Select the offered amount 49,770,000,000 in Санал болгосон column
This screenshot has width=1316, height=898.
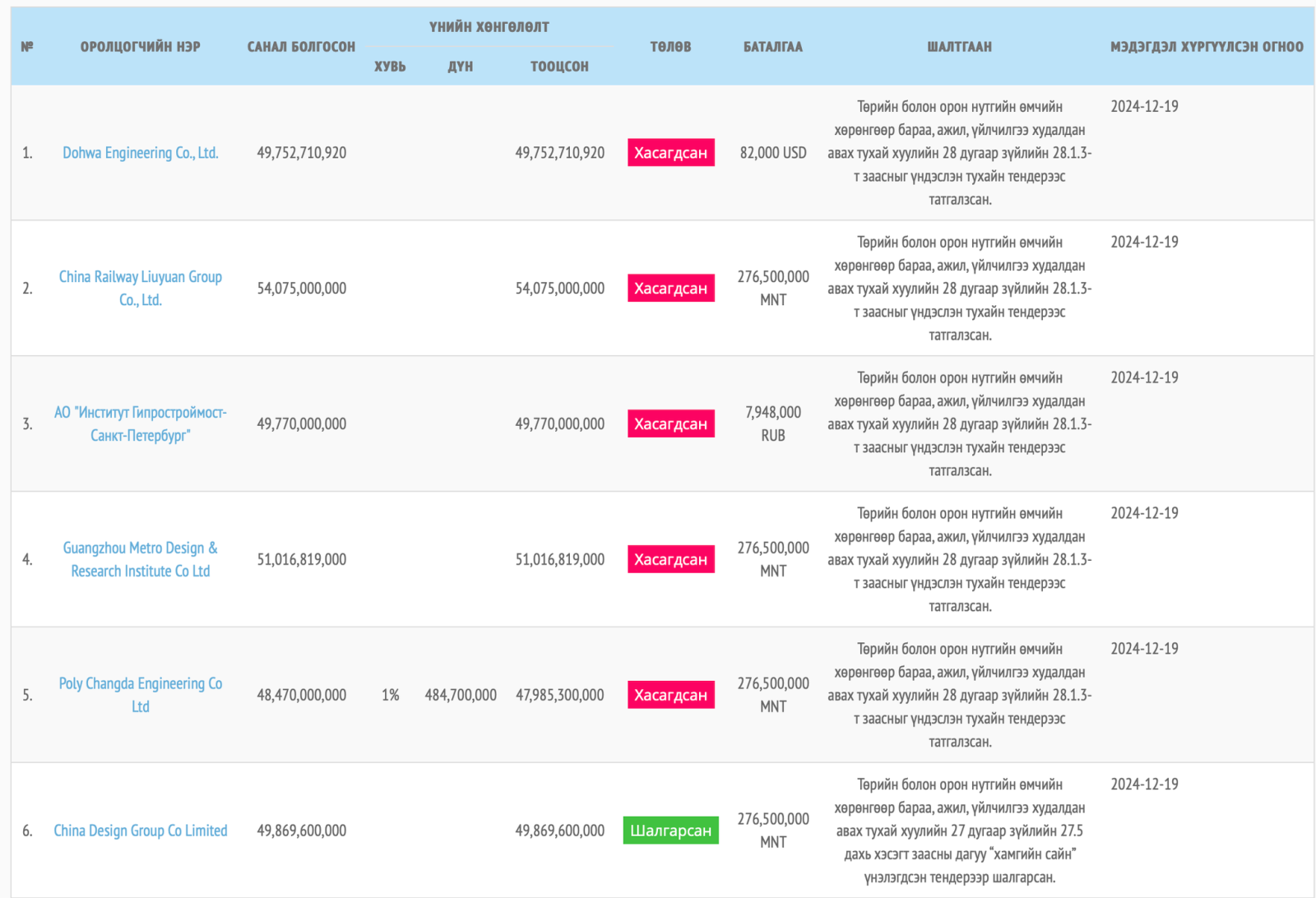[x=302, y=424]
